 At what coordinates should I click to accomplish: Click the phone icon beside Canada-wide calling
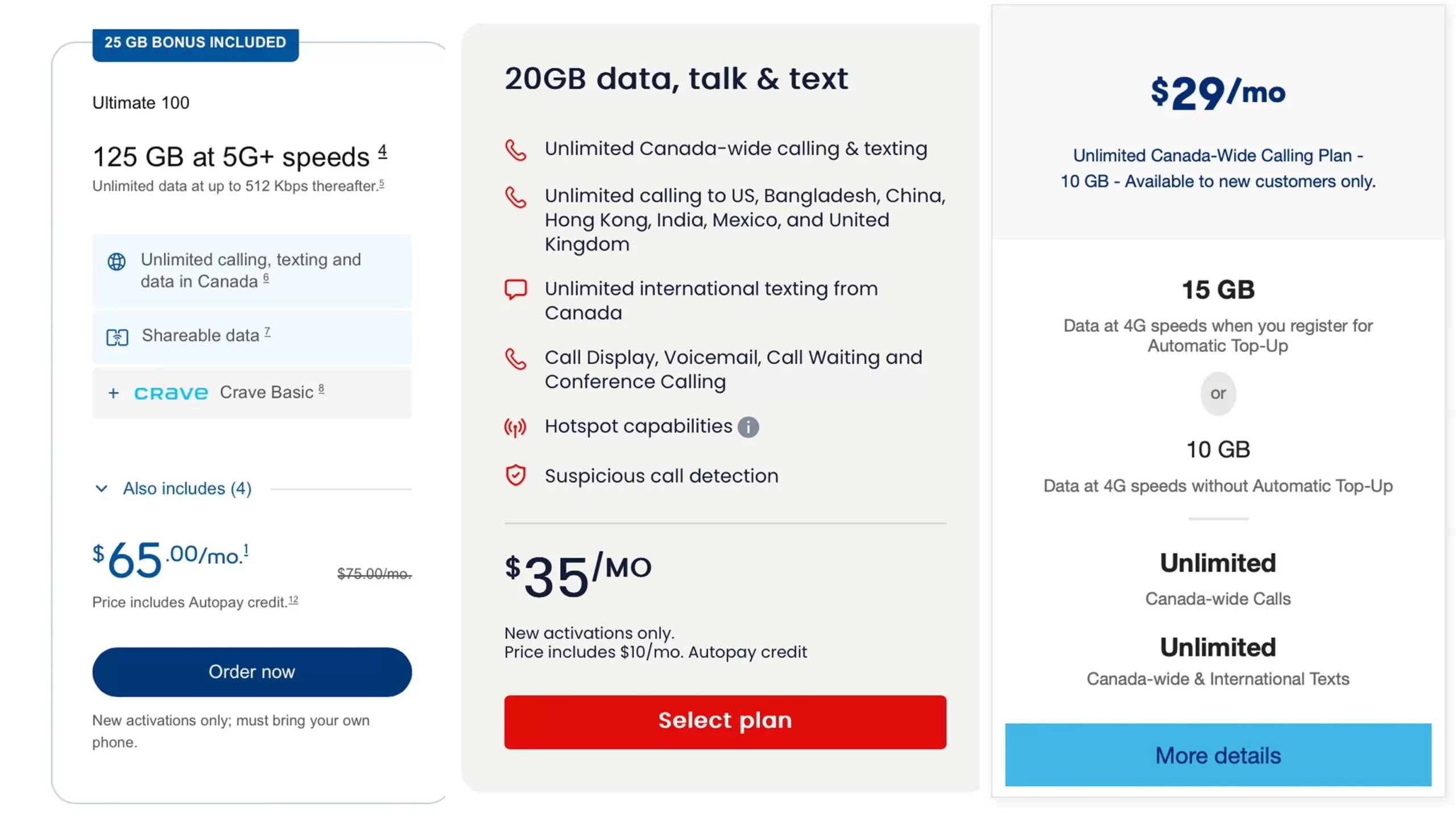pos(515,150)
